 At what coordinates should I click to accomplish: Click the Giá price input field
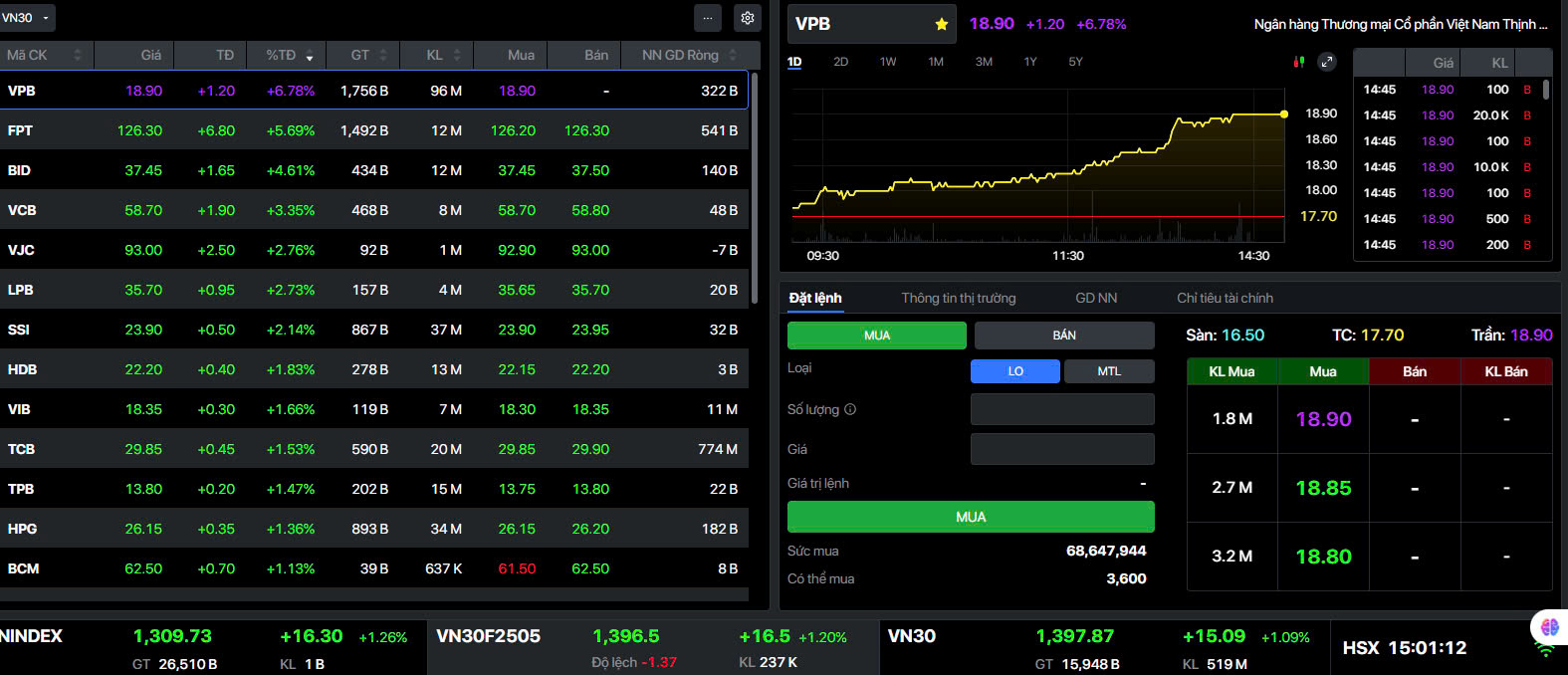point(1062,449)
